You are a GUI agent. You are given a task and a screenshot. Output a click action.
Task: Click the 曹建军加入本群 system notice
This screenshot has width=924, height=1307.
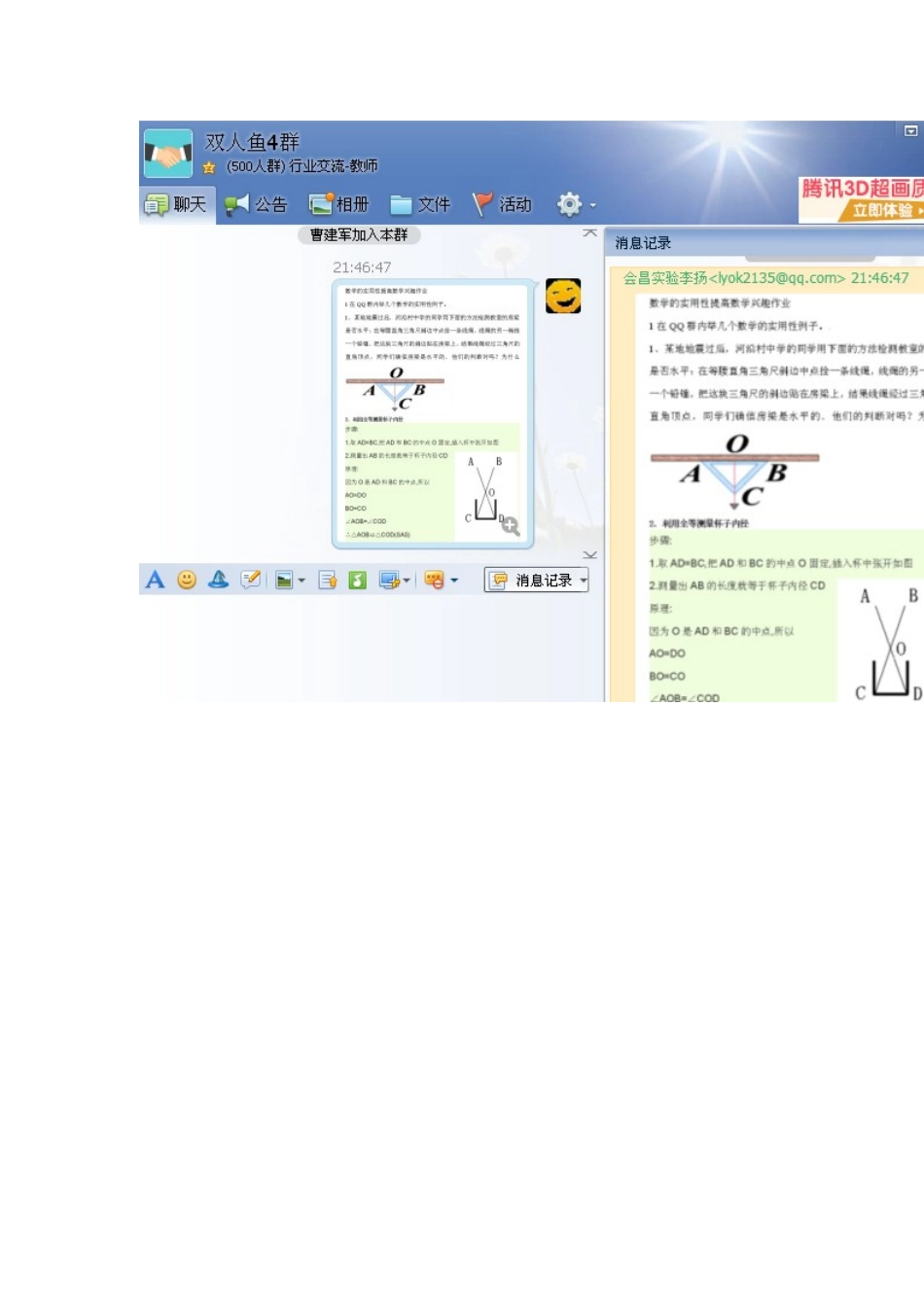point(359,235)
